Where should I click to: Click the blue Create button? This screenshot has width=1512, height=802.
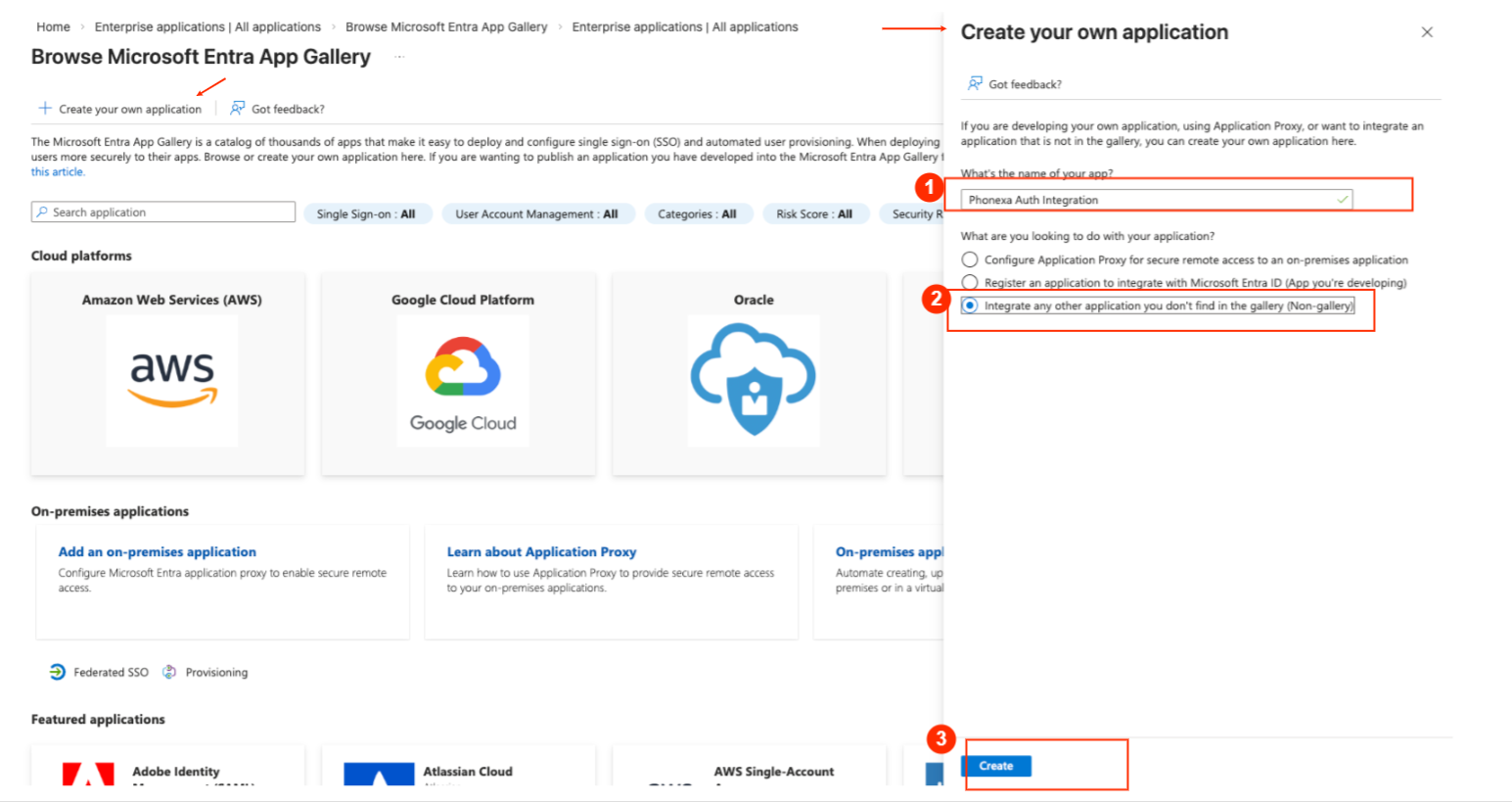click(x=996, y=766)
